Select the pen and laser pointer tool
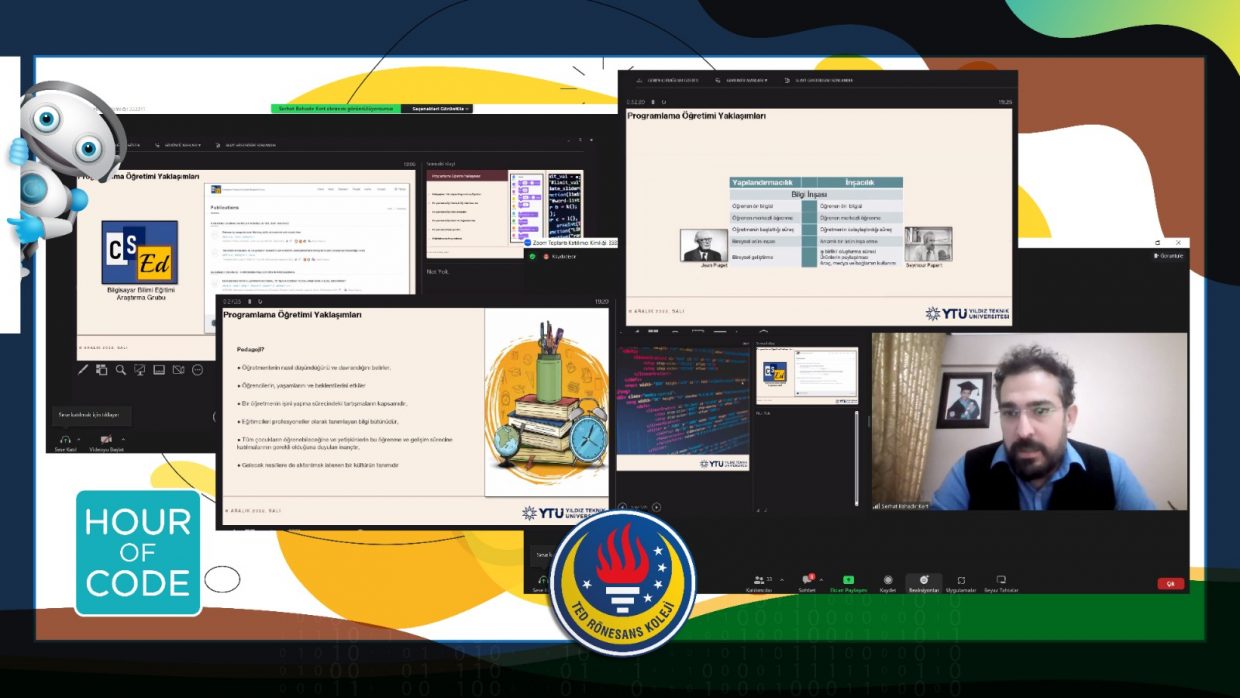 [84, 370]
